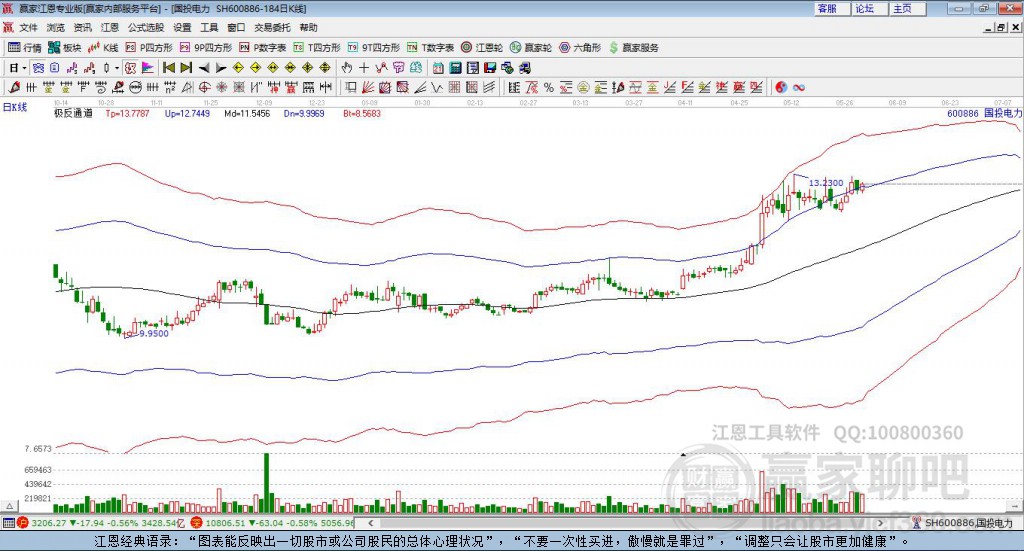Click the Tp=13.7787 value
The image size is (1024, 551).
(x=127, y=114)
